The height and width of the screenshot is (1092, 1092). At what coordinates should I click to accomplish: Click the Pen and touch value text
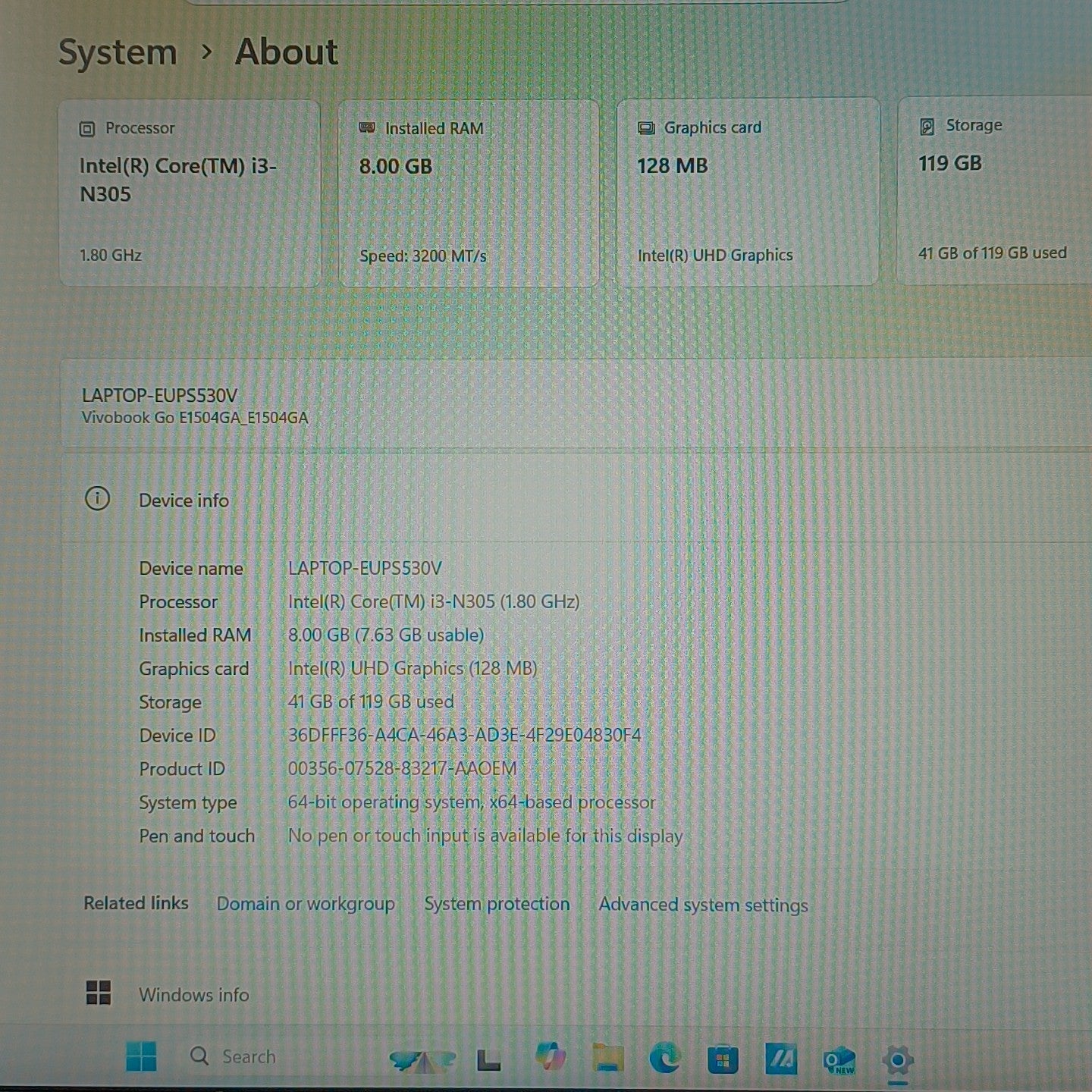click(485, 836)
